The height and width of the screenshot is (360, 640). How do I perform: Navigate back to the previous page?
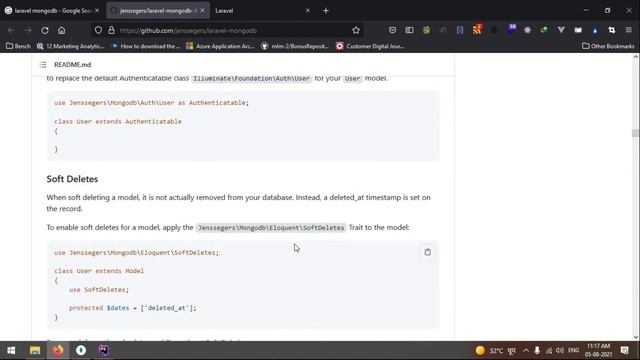(11, 30)
